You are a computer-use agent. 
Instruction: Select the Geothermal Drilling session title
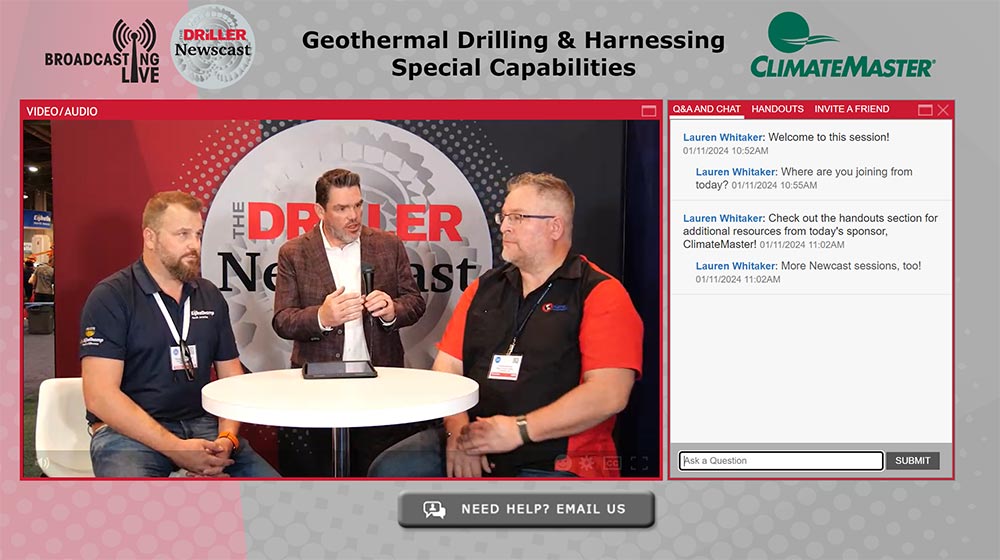coord(513,54)
